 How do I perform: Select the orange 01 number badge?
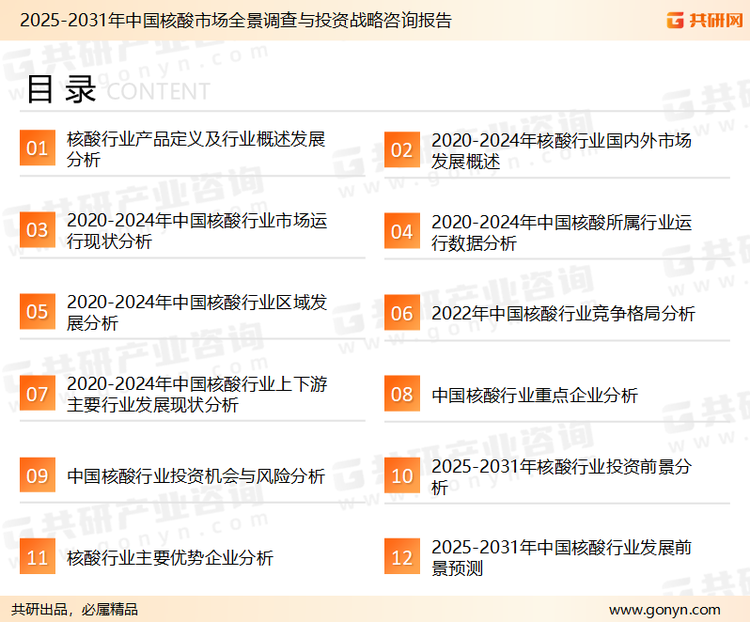click(x=37, y=148)
